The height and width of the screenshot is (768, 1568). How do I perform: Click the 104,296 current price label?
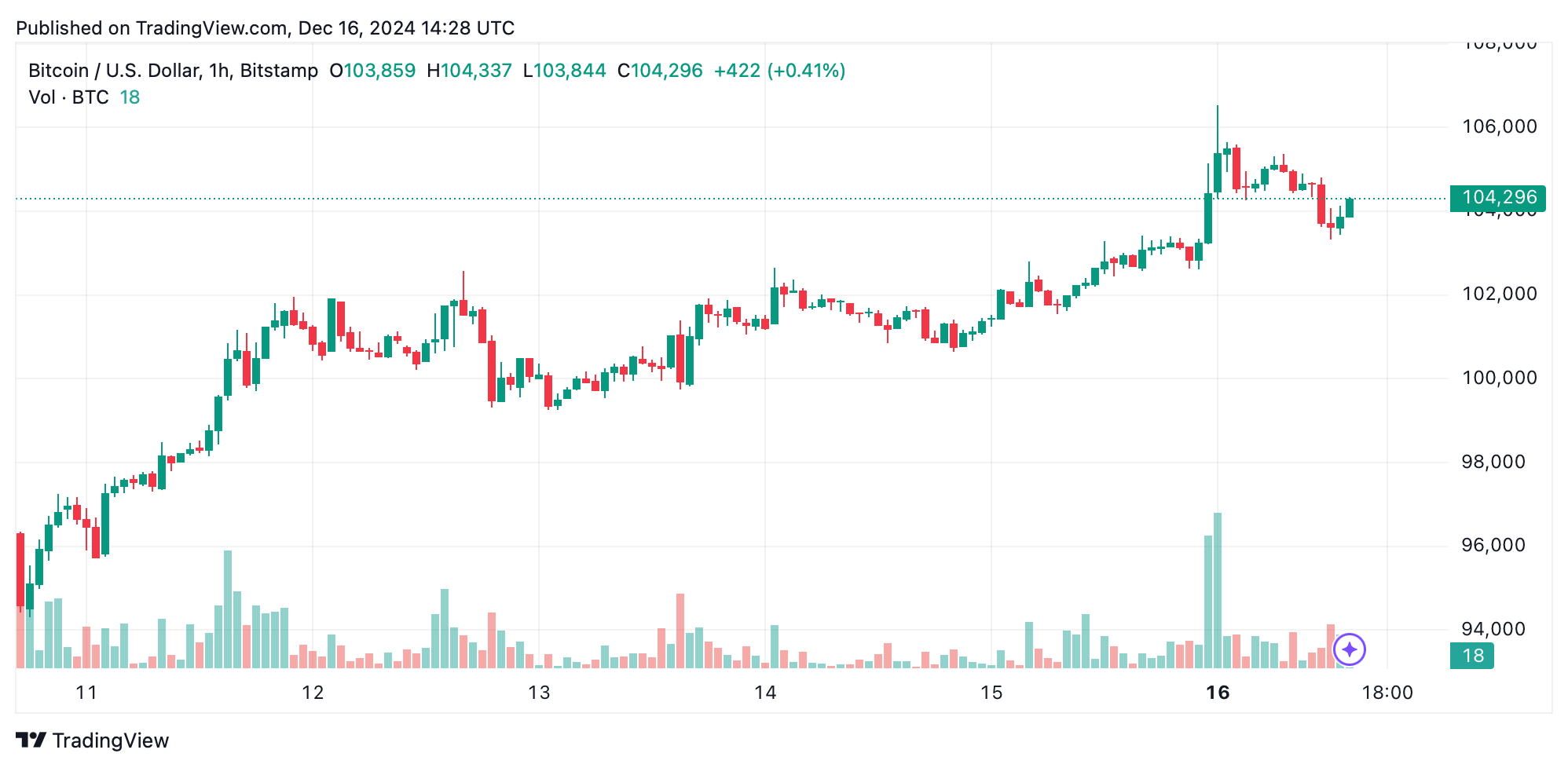coord(1498,198)
